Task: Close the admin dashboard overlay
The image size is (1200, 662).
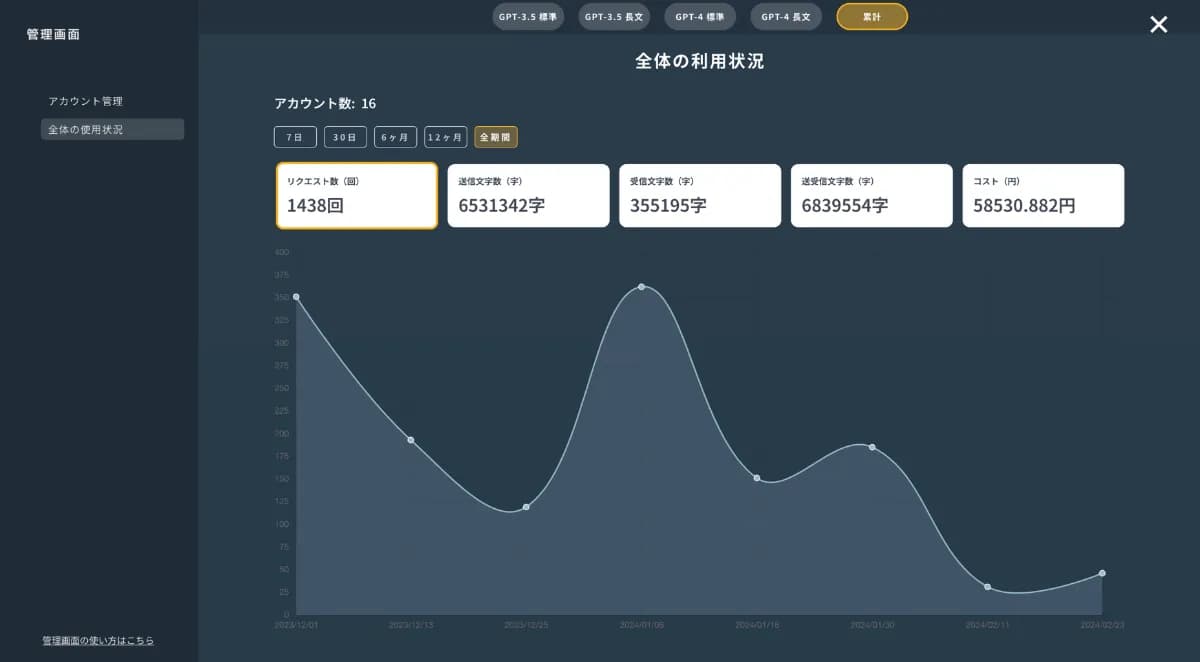Action: (1158, 24)
